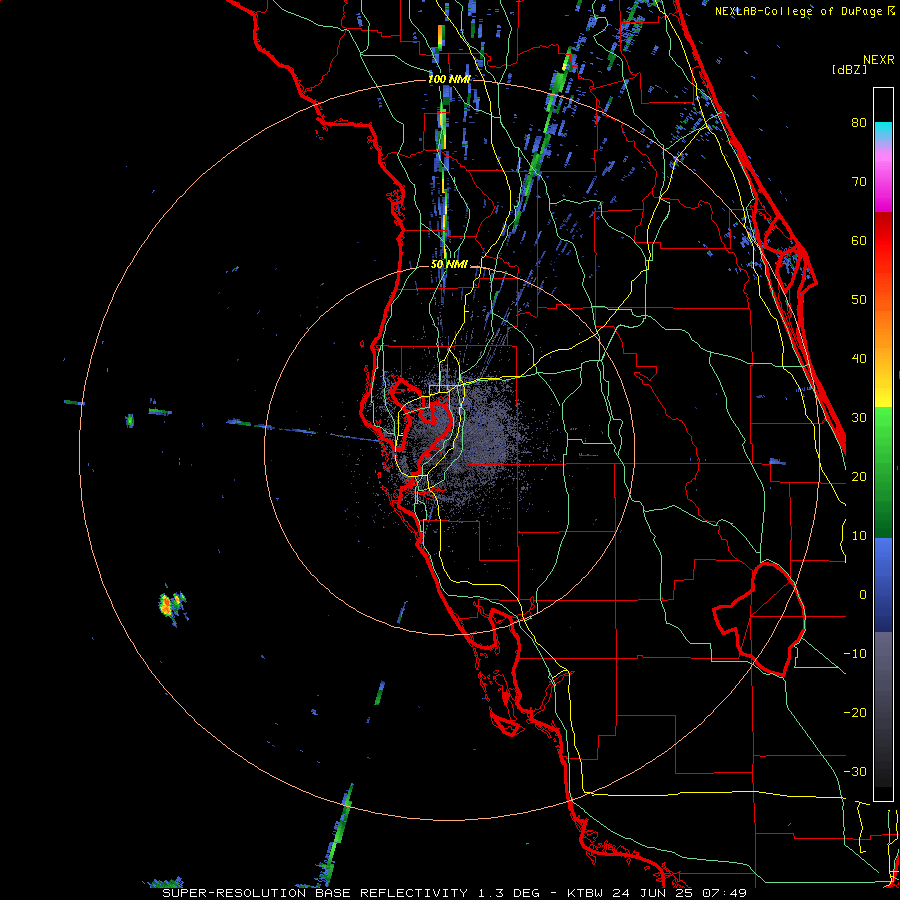The image size is (900, 900).
Task: Click the -30 value on dBZ scale
Action: (855, 772)
